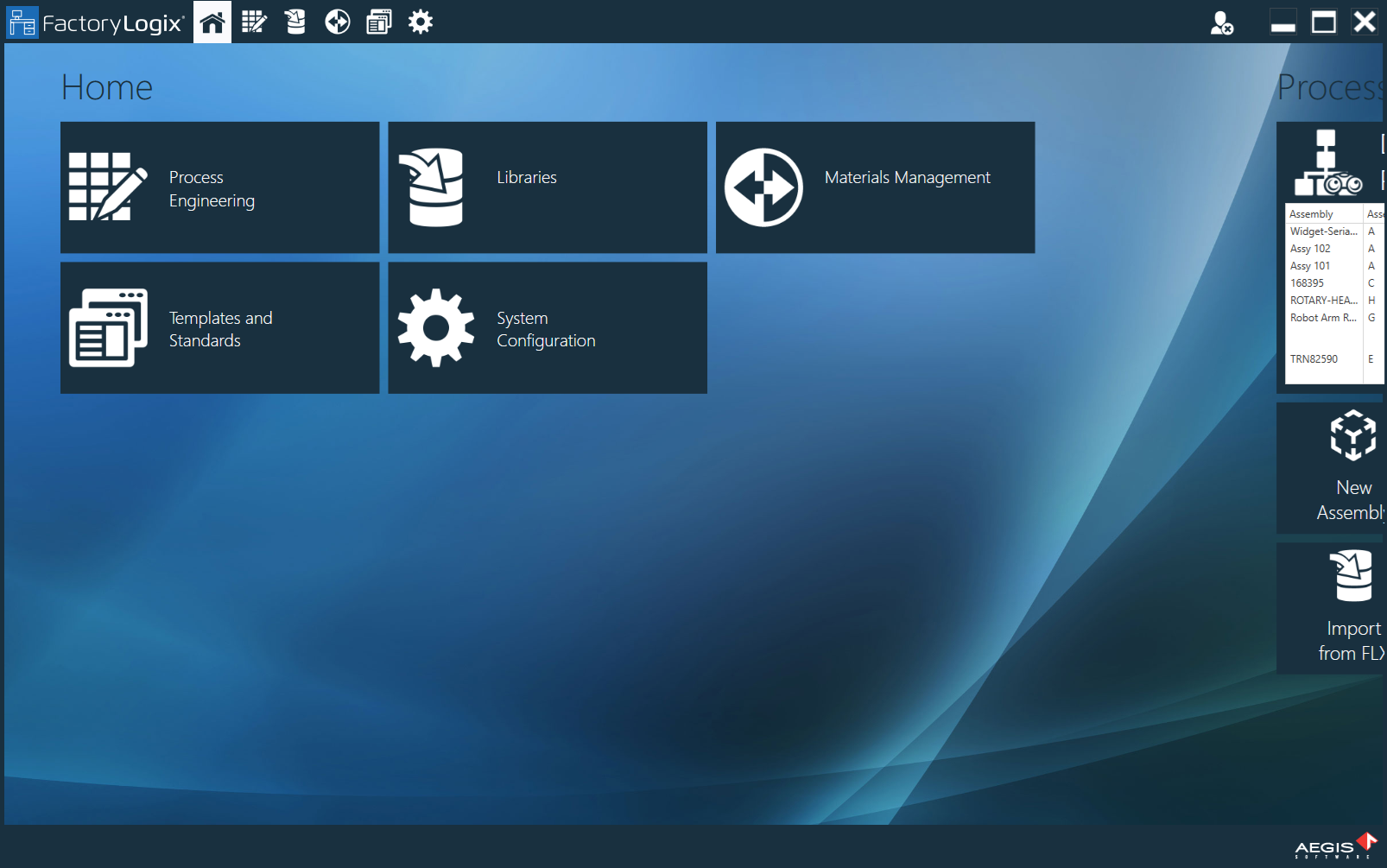The image size is (1387, 868).
Task: Open Materials Management from the top toolbar
Action: click(337, 22)
